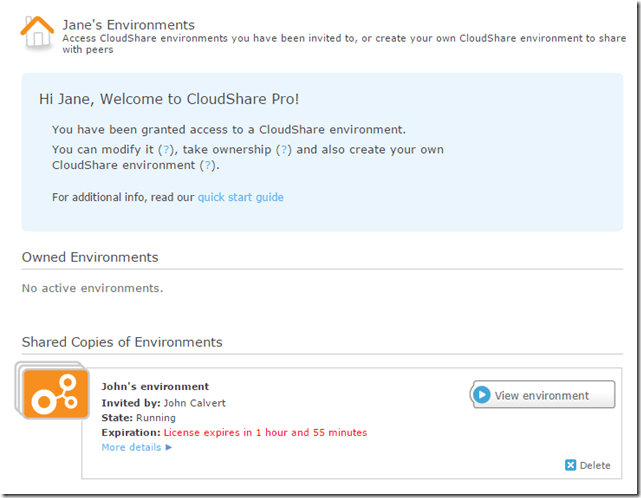This screenshot has width=641, height=498.
Task: Click the Welcome to CloudShare Pro heading
Action: 169,99
